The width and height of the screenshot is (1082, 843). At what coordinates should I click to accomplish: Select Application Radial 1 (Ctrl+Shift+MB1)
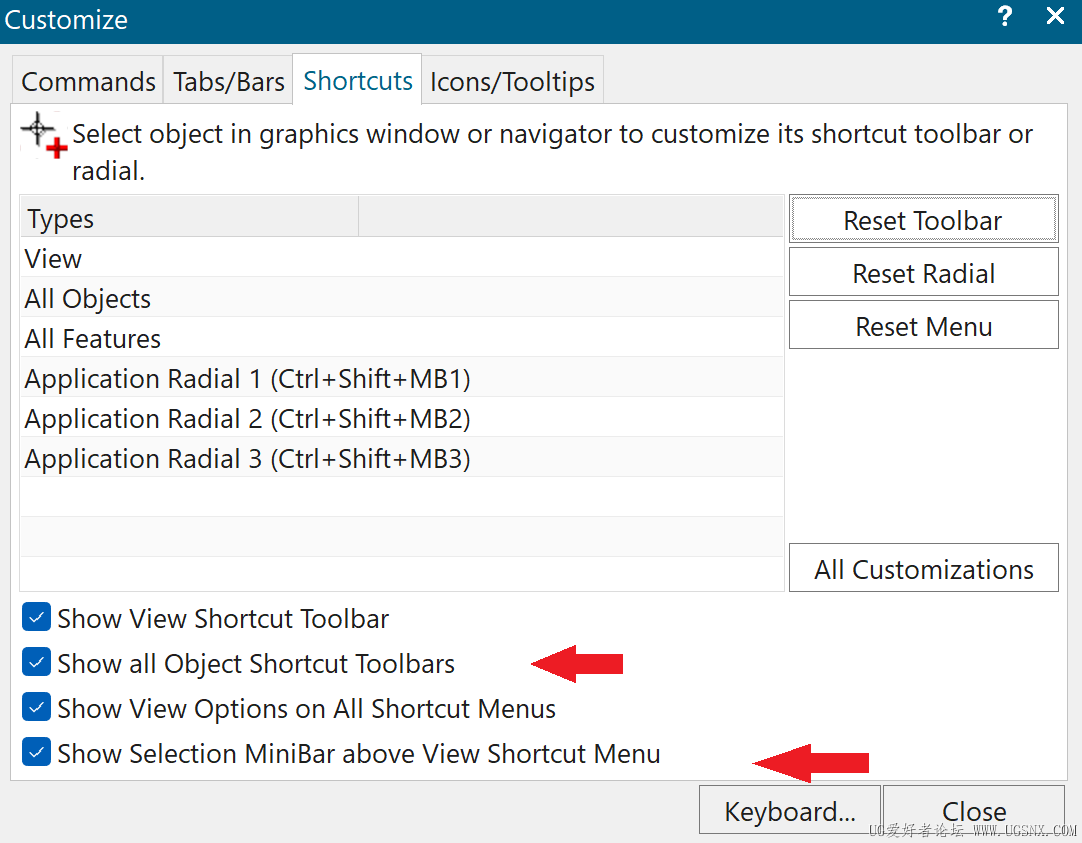[x=402, y=378]
